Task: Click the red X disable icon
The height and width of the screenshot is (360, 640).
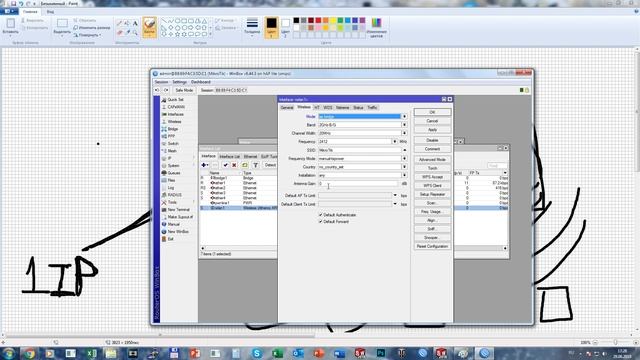Action: 234,165
